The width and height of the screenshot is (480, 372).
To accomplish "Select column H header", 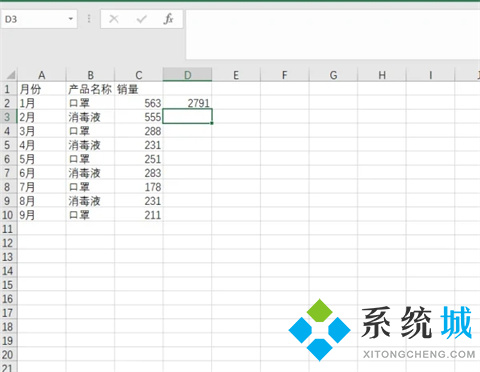I will click(x=382, y=75).
